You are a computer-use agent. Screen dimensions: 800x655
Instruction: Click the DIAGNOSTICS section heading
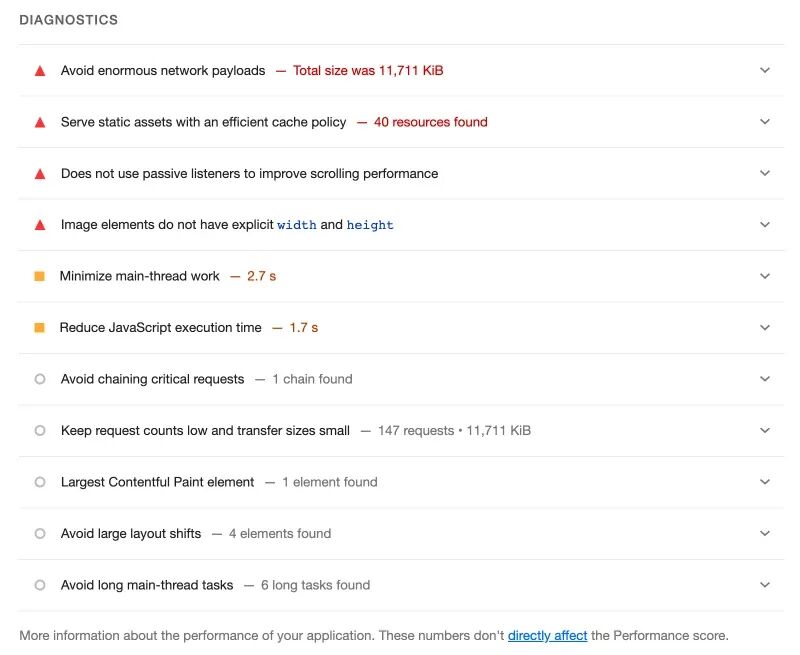click(x=68, y=20)
